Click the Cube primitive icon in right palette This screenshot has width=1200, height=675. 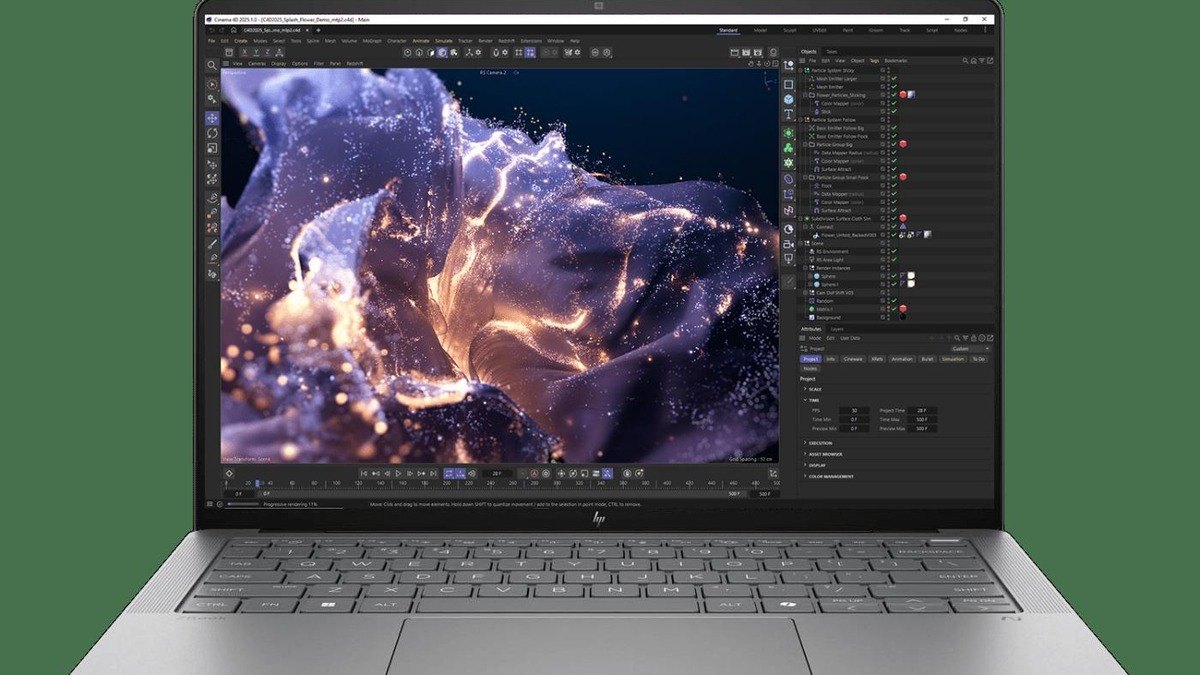pos(789,99)
